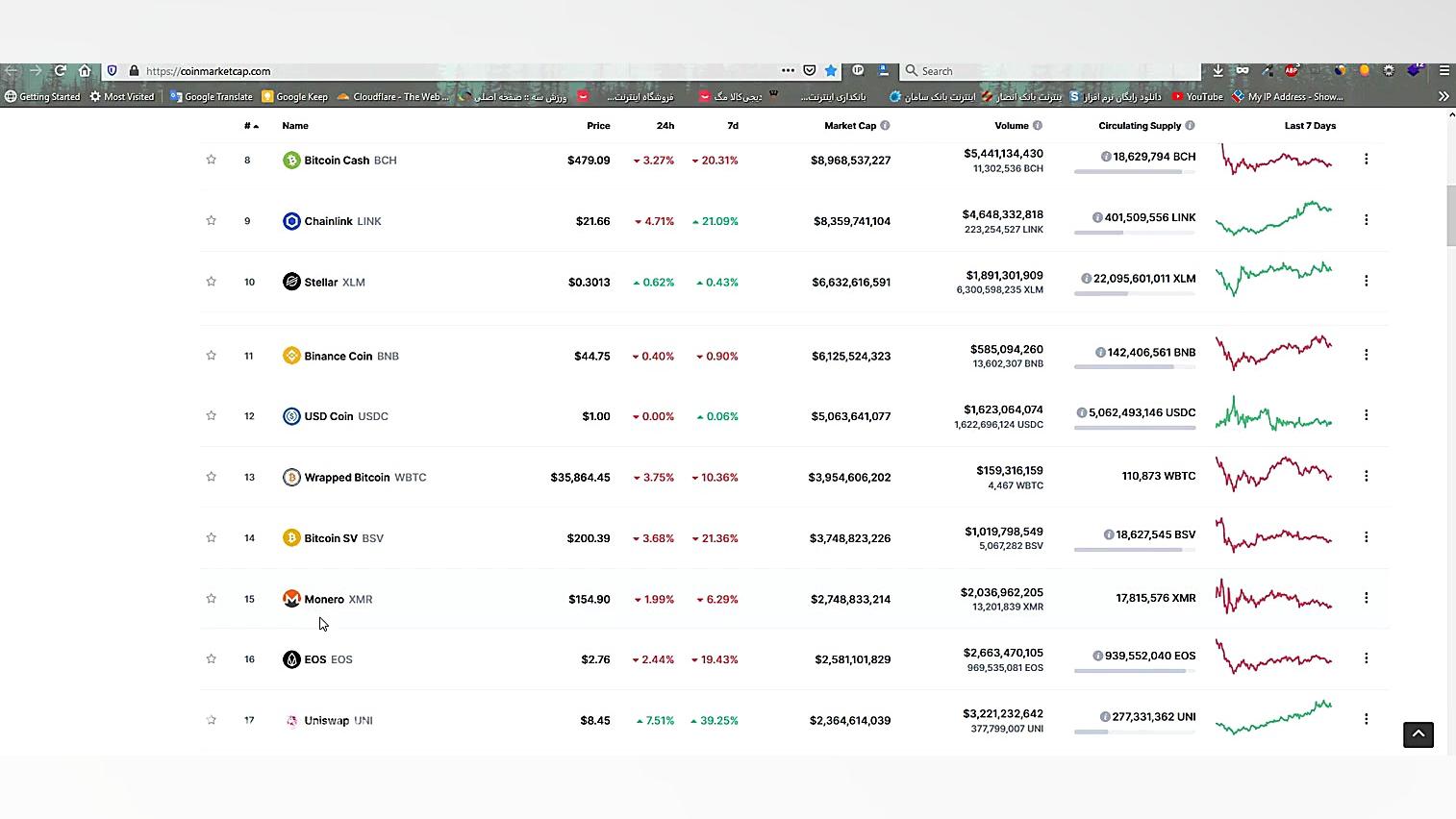The height and width of the screenshot is (819, 1456).
Task: Open the USD Coin row options menu
Action: pos(1366,415)
